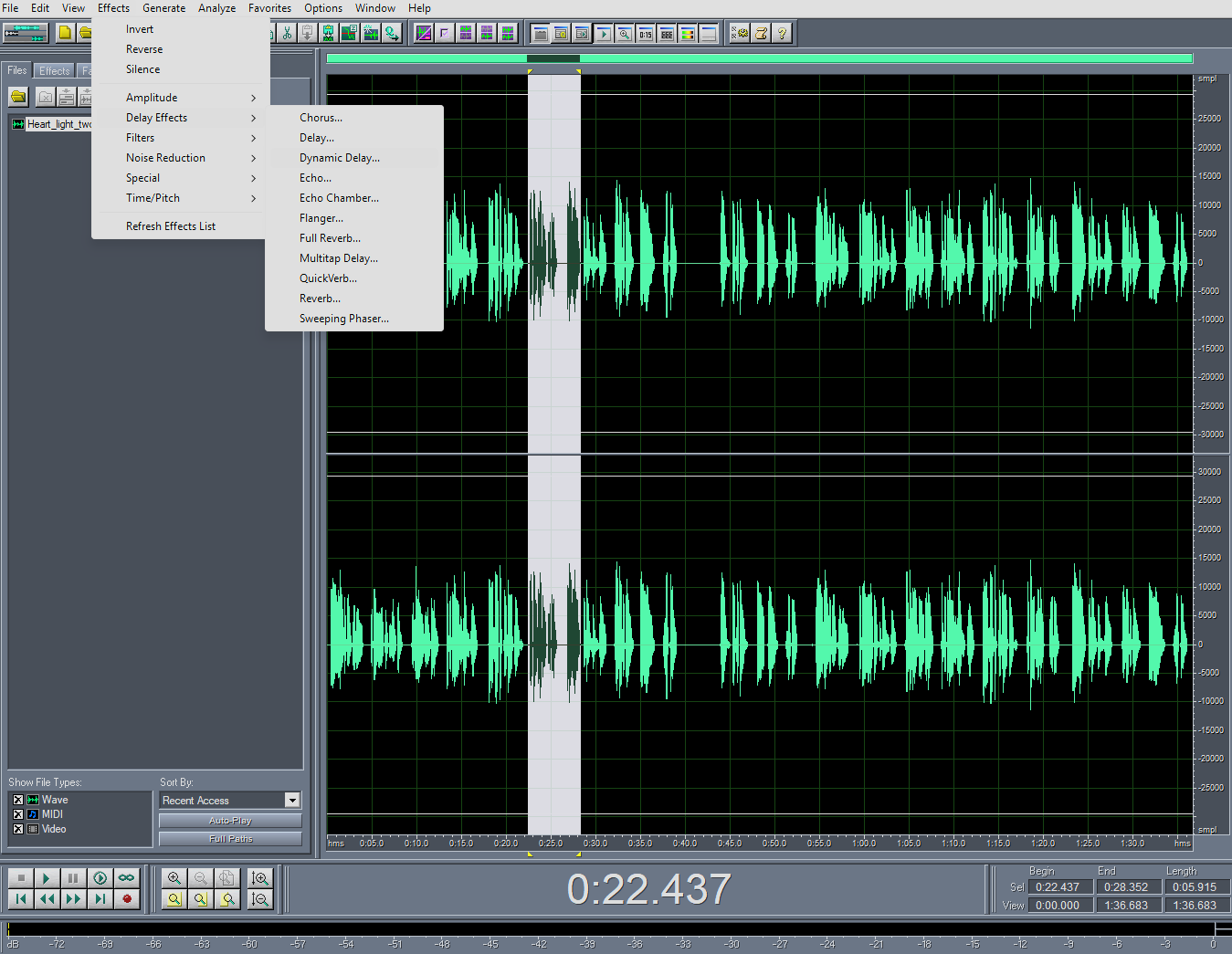Click the Paste clipboard icon in the toolbar
The width and height of the screenshot is (1232, 954).
pos(307,33)
